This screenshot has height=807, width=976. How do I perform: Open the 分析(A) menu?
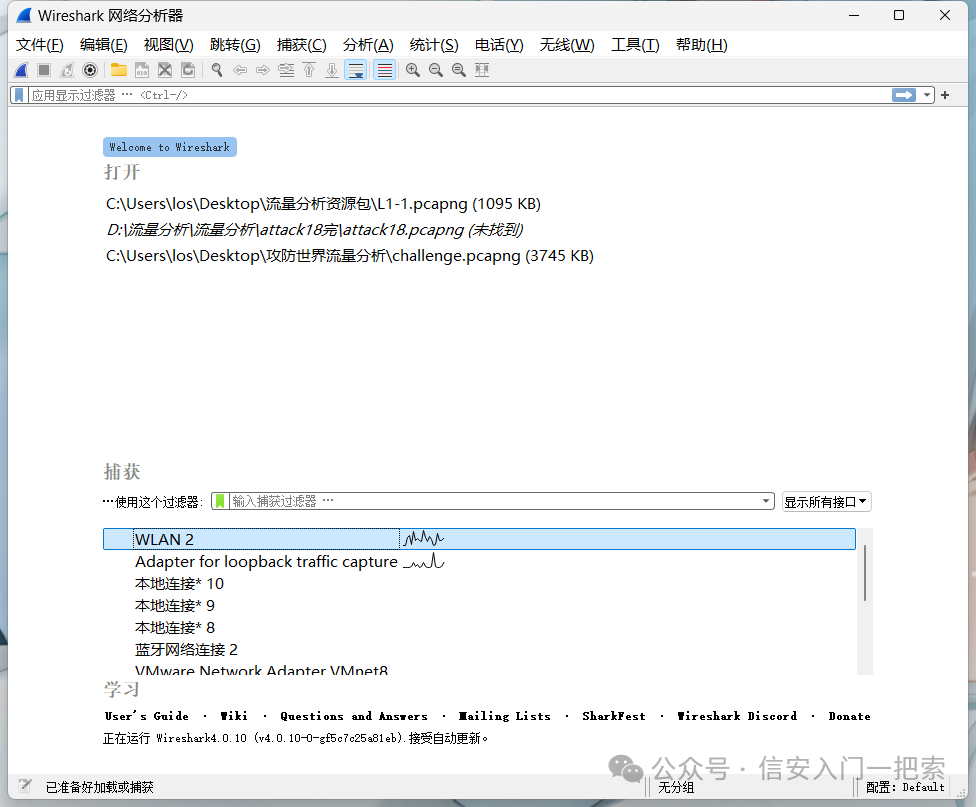[x=368, y=45]
